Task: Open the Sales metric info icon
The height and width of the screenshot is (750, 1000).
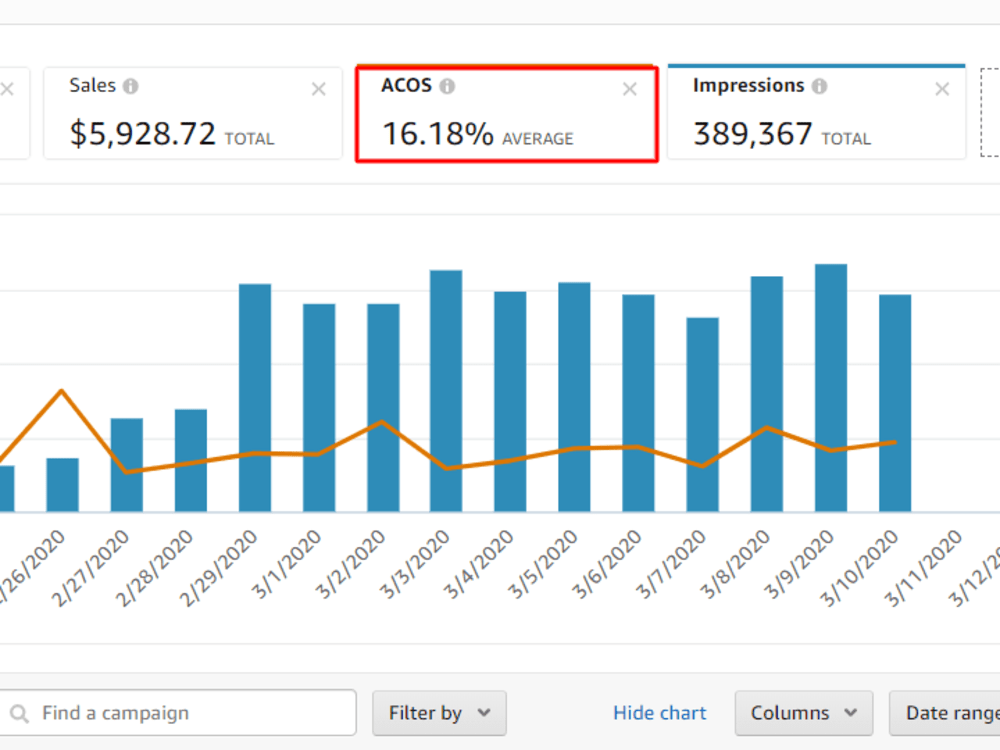Action: point(131,86)
